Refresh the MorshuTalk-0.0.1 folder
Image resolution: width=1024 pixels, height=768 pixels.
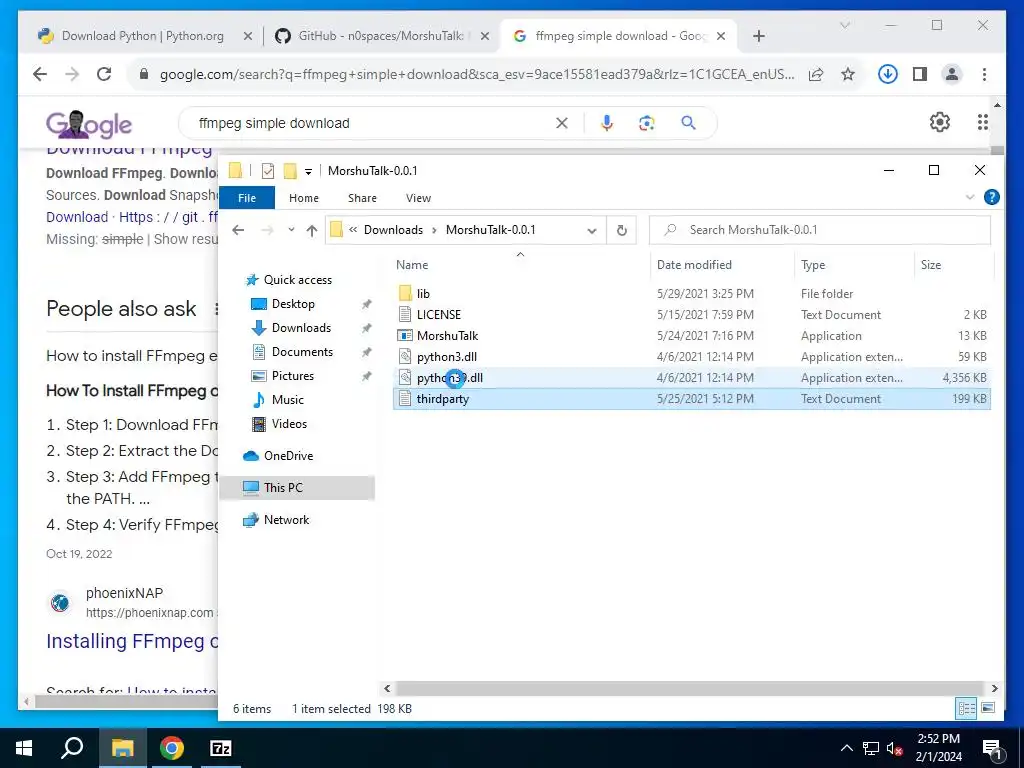coord(622,230)
